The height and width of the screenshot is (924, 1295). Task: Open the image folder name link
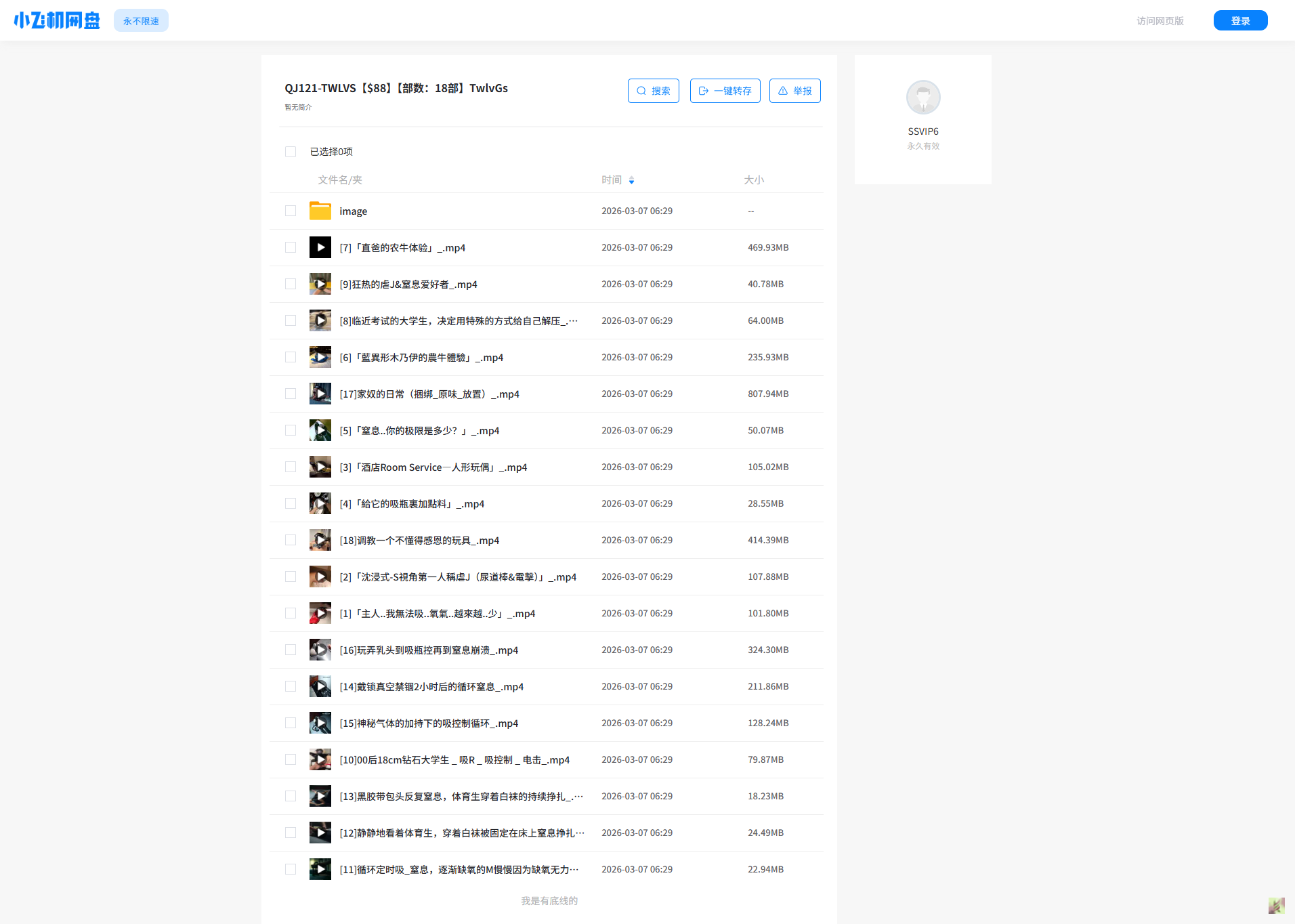tap(353, 211)
